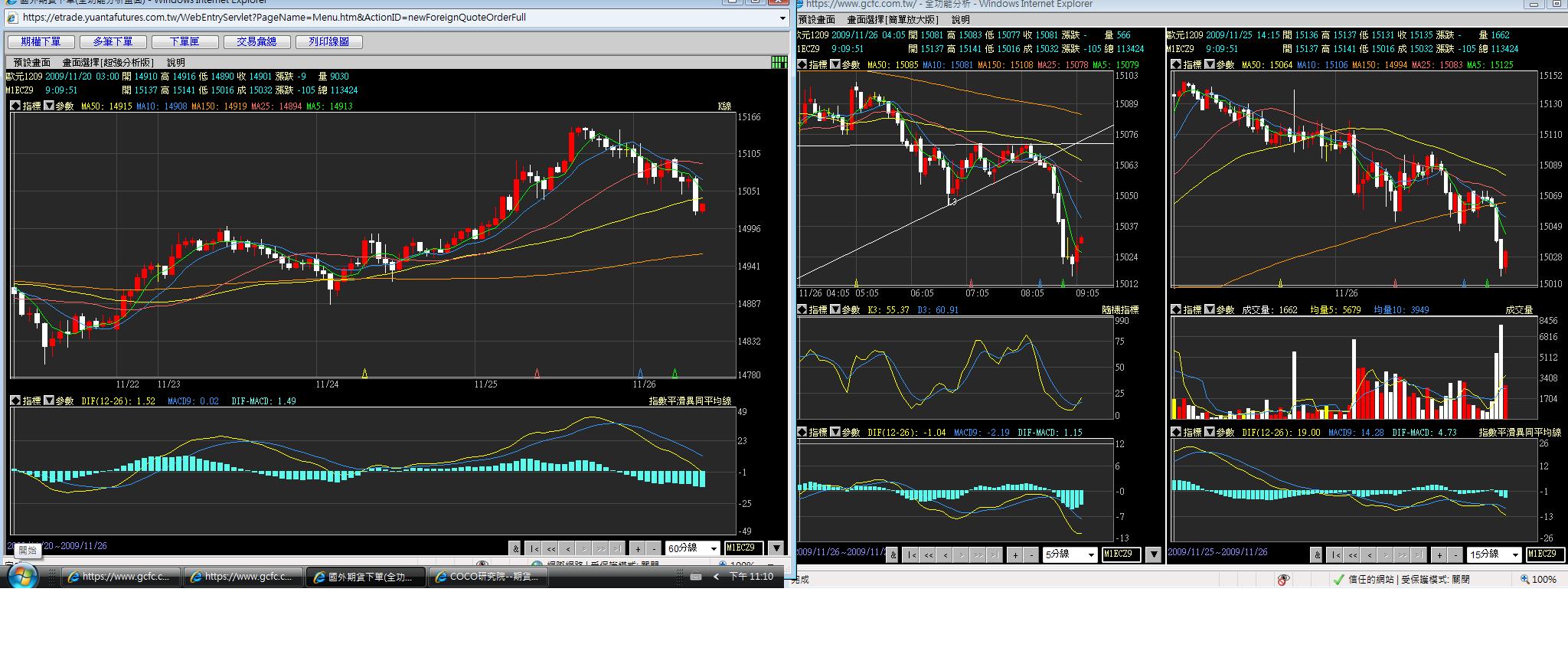Open 交易彙總 trade summary

tap(257, 41)
